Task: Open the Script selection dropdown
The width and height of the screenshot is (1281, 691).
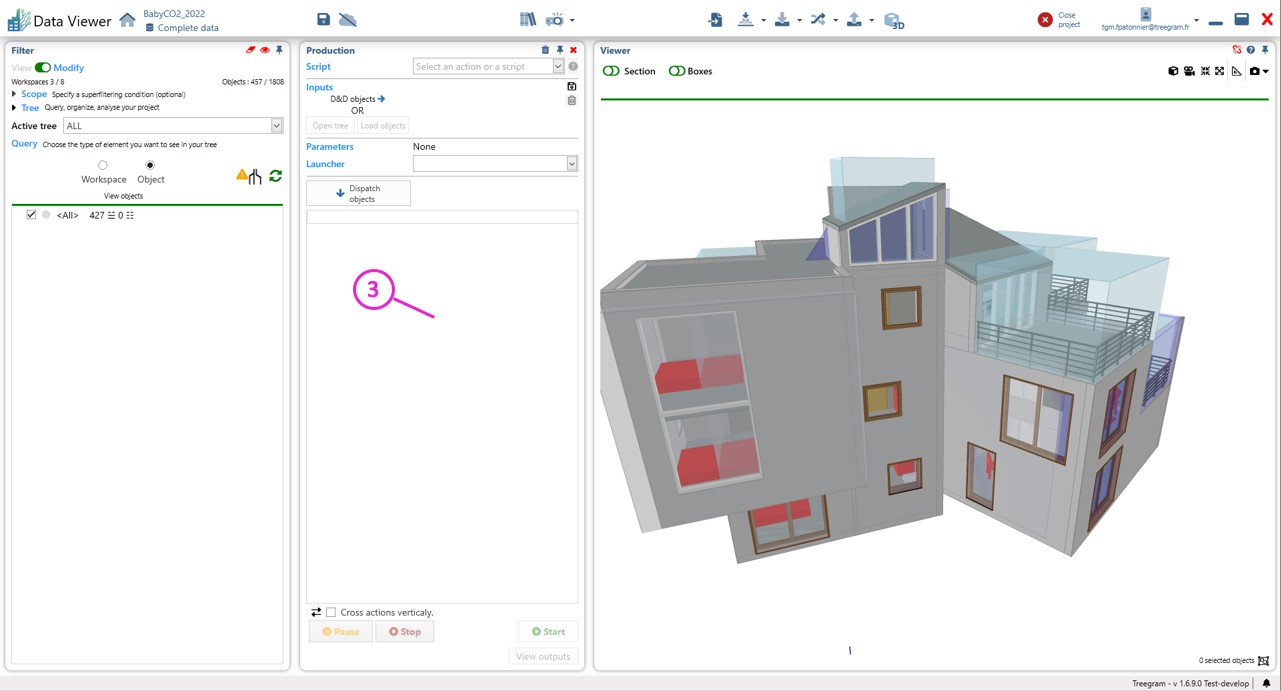Action: [558, 67]
